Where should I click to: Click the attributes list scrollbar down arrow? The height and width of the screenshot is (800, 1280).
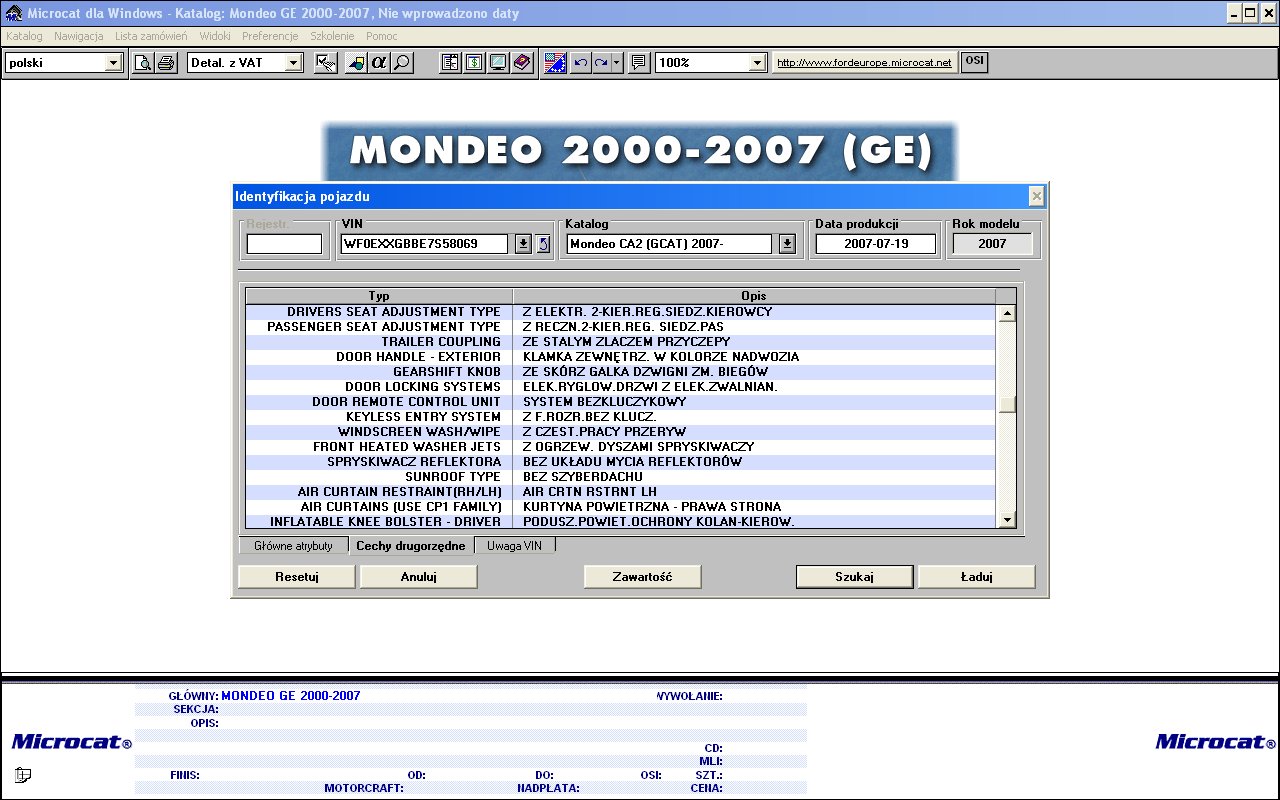click(x=1007, y=519)
